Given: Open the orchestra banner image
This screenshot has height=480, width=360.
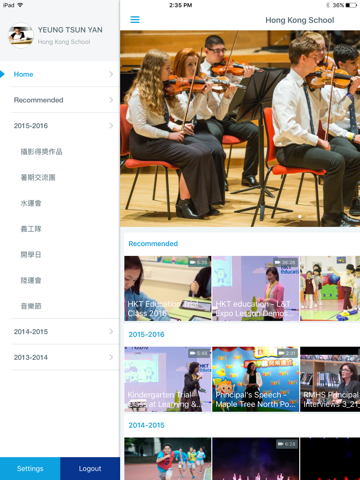Looking at the screenshot, I should tap(240, 129).
